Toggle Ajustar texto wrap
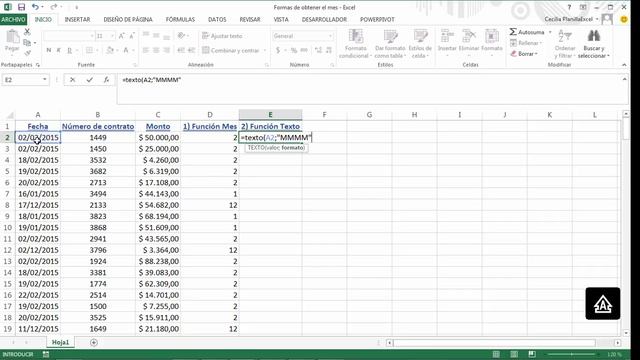The image size is (640, 360). click(x=222, y=36)
